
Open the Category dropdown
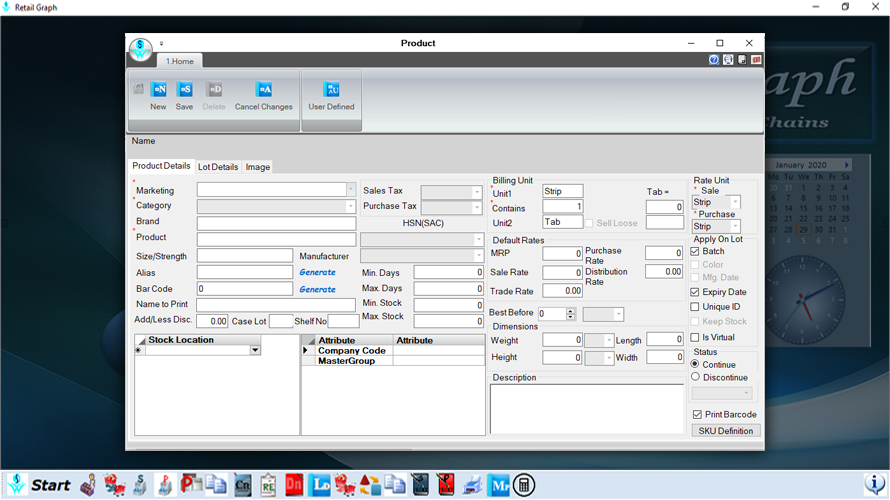click(351, 206)
